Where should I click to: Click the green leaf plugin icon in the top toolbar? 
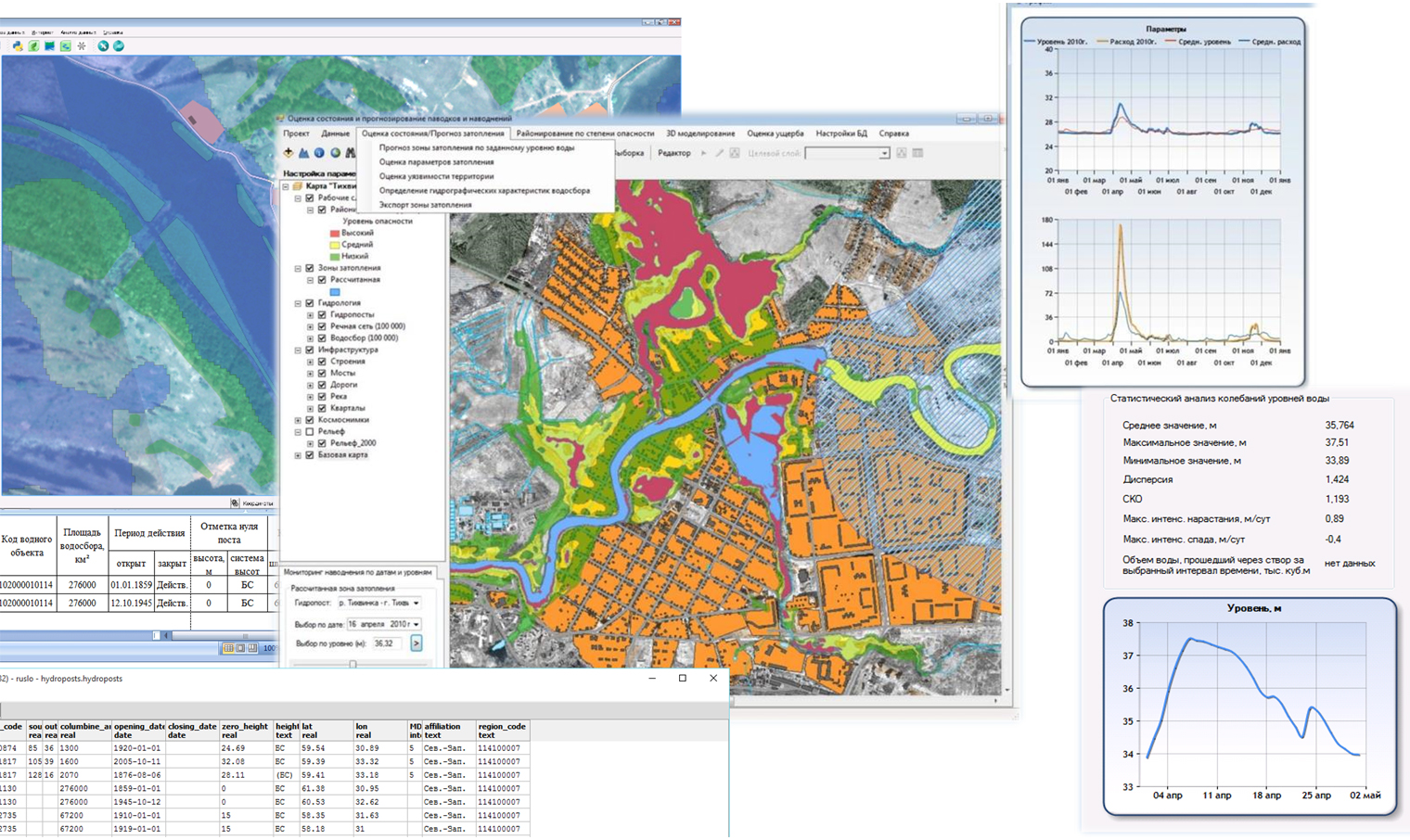[x=33, y=45]
